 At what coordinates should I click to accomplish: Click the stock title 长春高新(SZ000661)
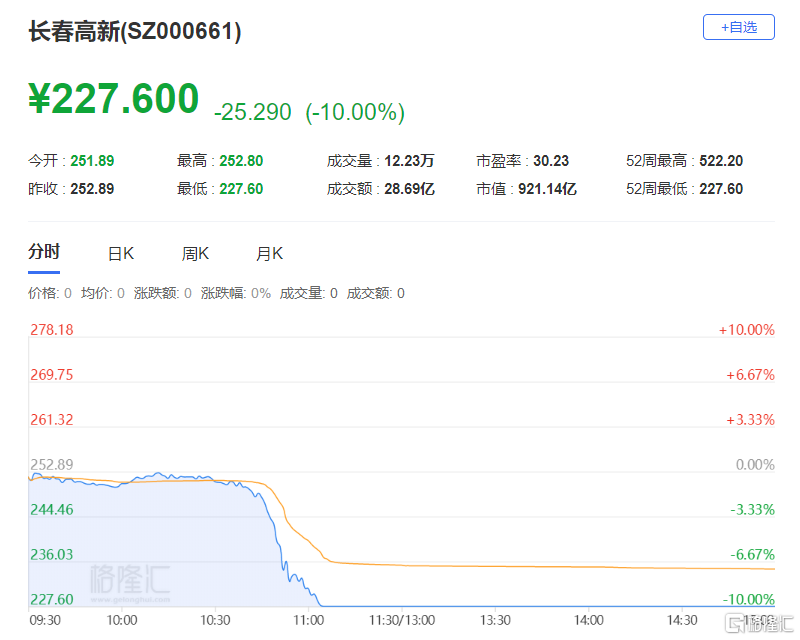pyautogui.click(x=135, y=31)
